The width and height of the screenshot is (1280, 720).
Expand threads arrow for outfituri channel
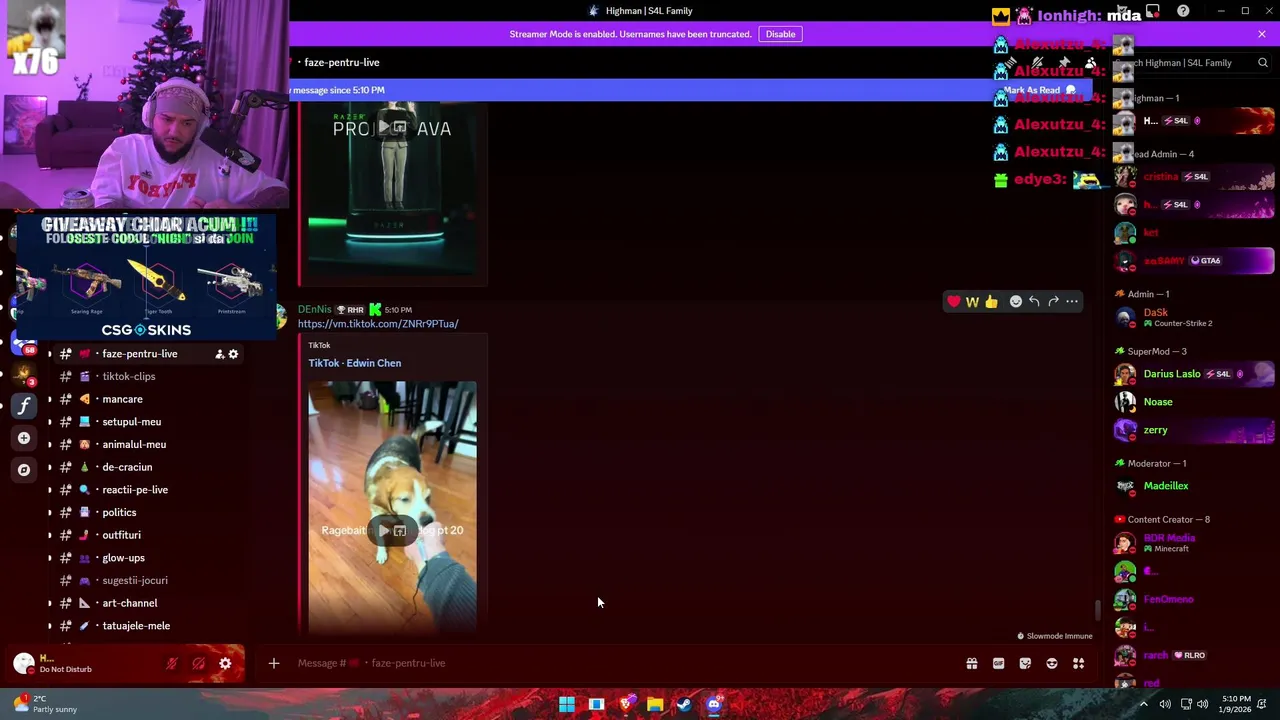point(50,535)
